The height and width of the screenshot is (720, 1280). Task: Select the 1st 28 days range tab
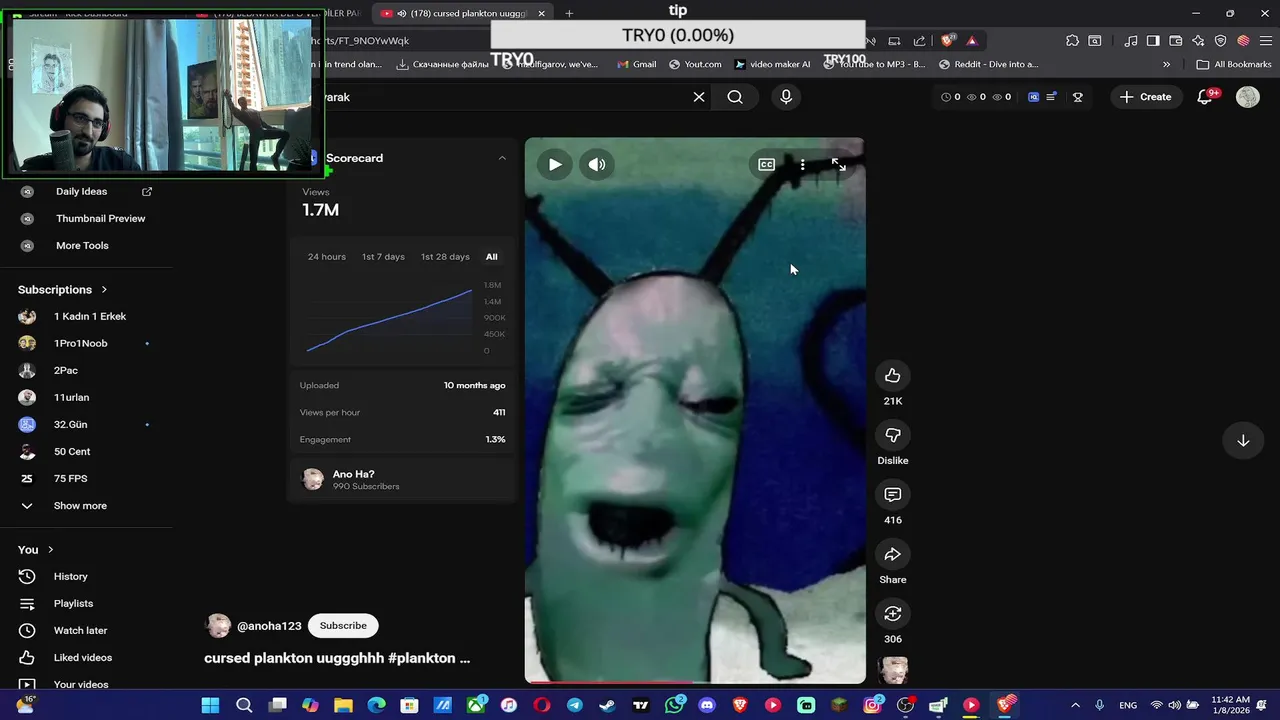[x=445, y=257]
